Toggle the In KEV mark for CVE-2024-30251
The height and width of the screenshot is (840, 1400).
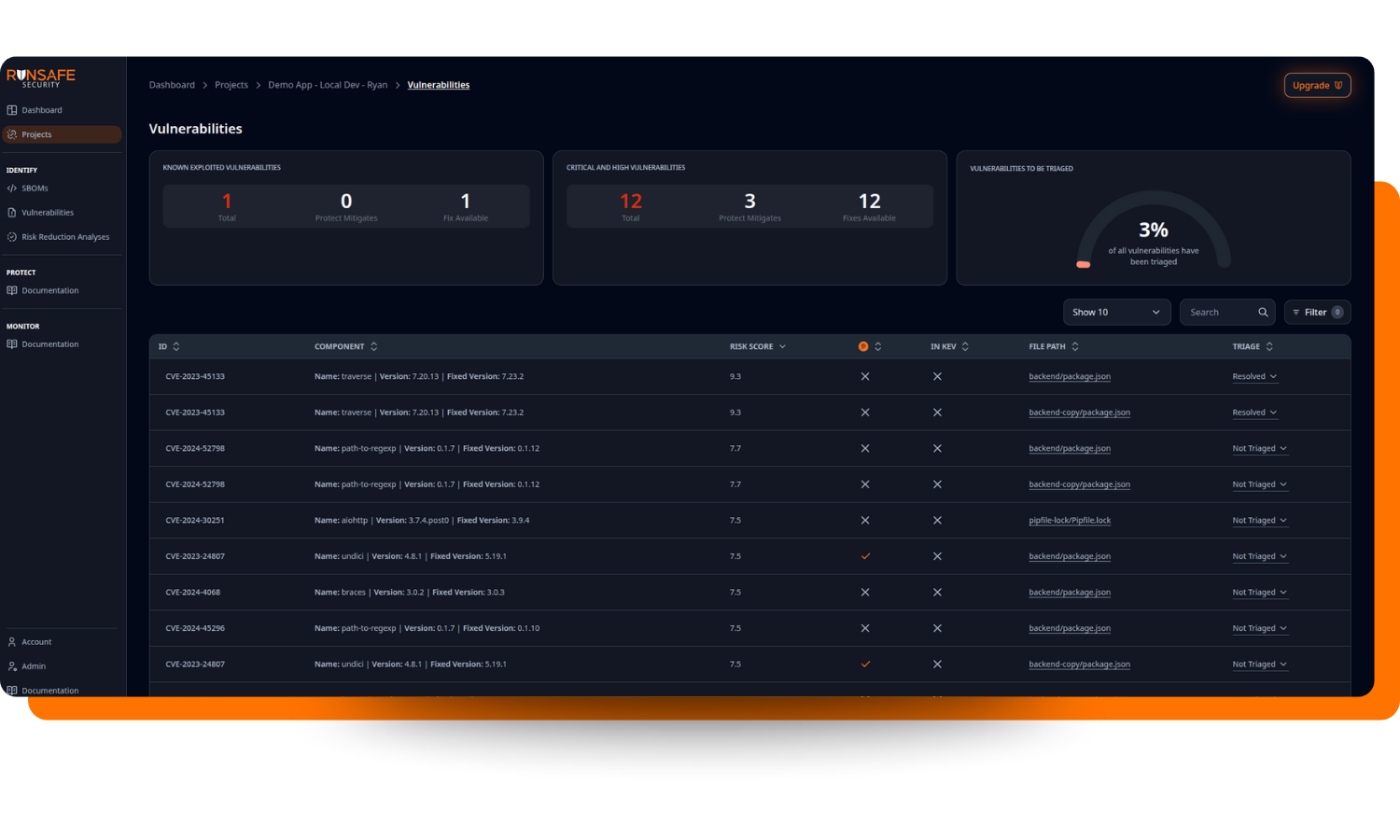pos(937,520)
